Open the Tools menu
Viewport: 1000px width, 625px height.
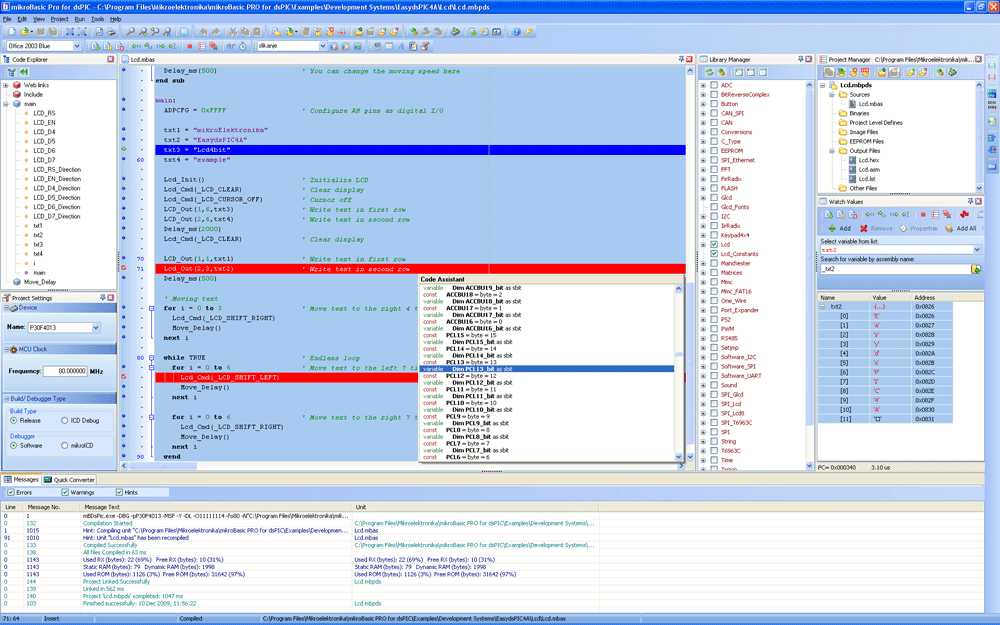coord(98,19)
